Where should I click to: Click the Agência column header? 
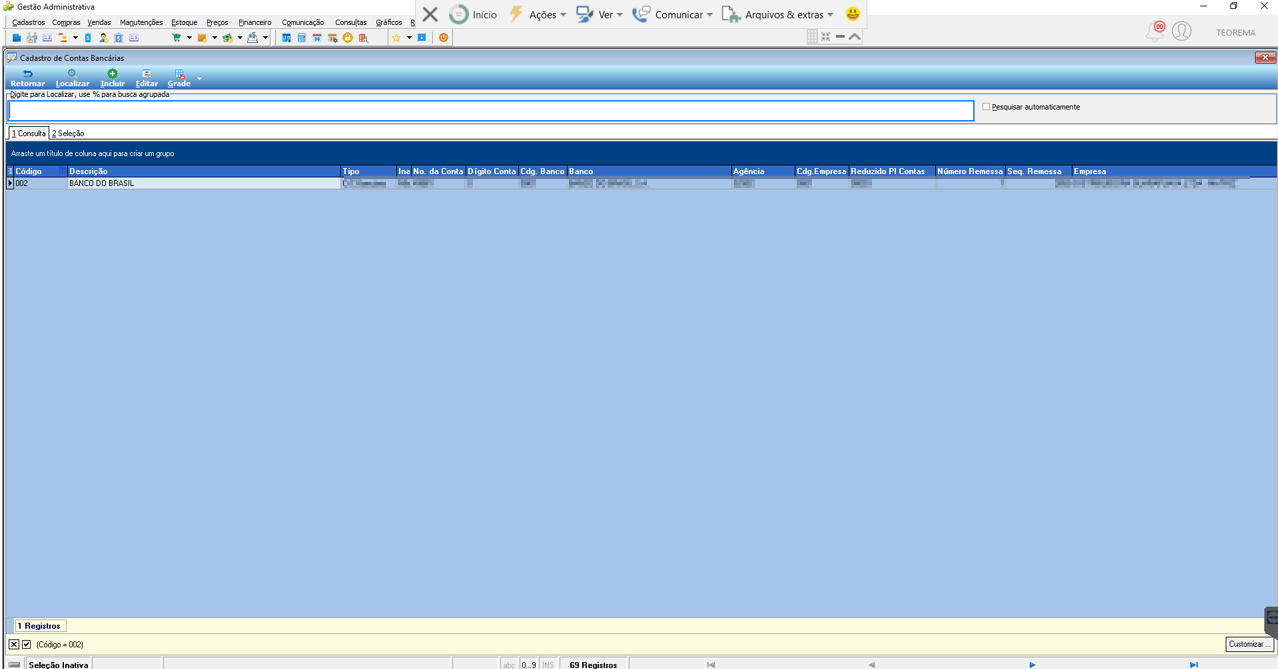[763, 171]
